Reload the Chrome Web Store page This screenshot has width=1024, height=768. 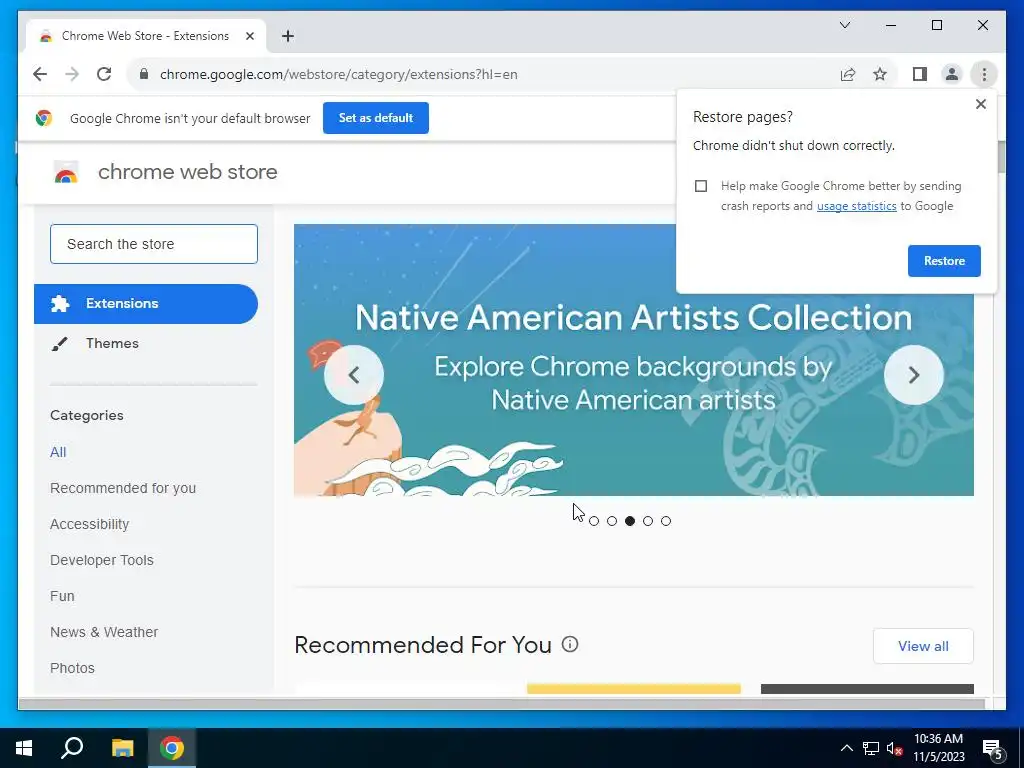pos(104,74)
